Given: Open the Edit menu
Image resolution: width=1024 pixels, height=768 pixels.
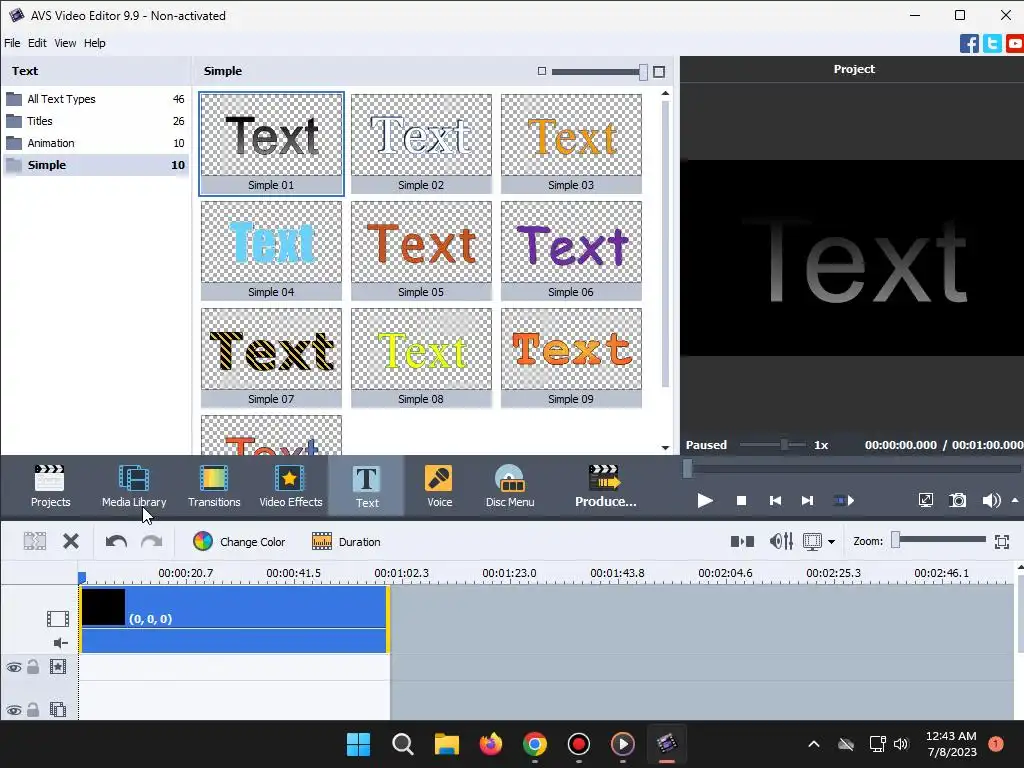Looking at the screenshot, I should pos(37,43).
